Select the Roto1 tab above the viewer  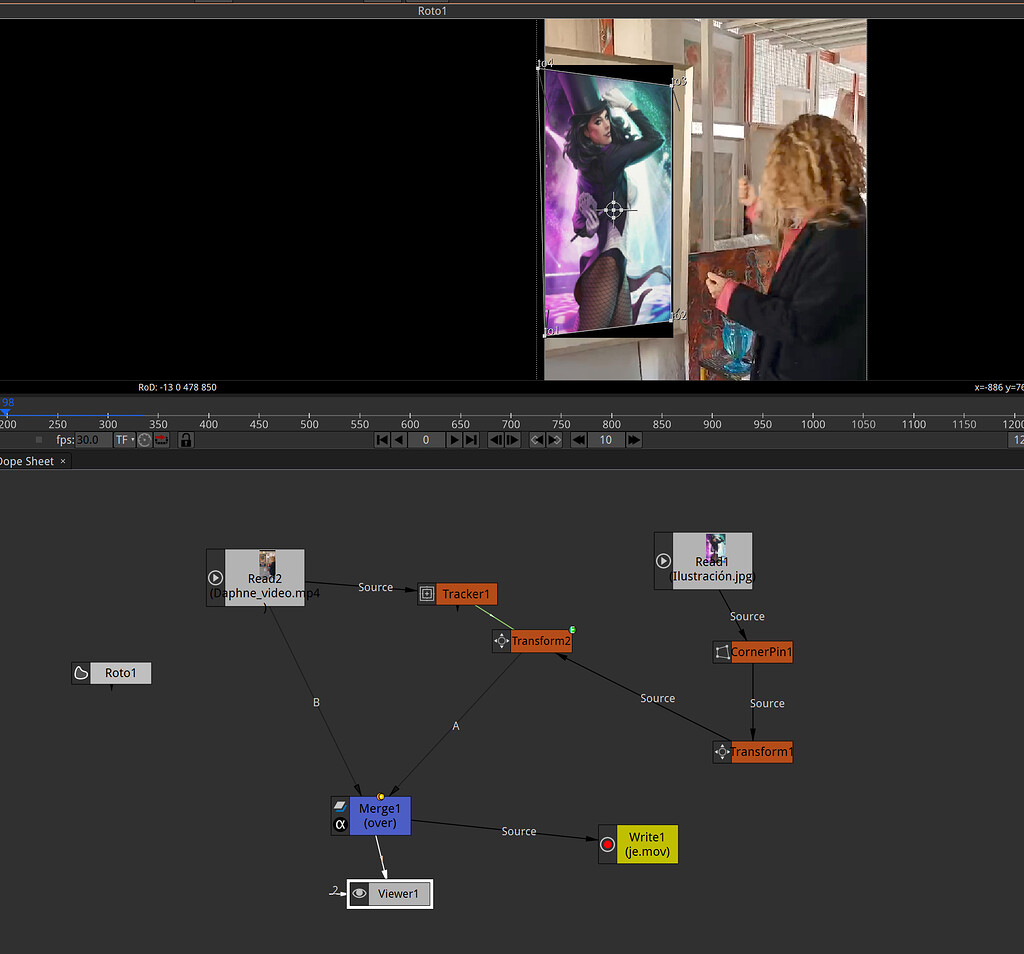pyautogui.click(x=432, y=11)
